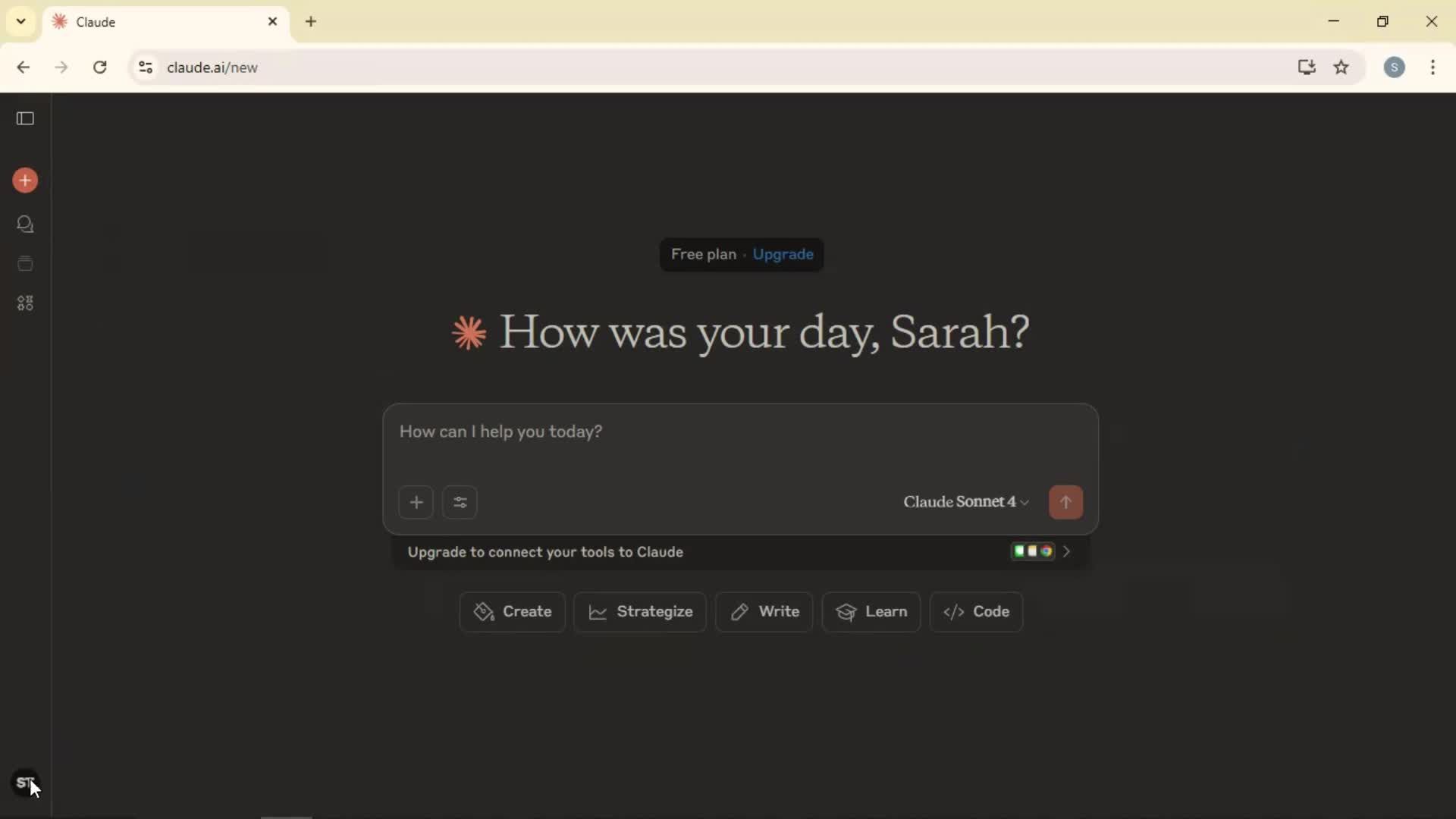This screenshot has height=819, width=1456.
Task: Select the Write suggestion chip
Action: coord(764,612)
